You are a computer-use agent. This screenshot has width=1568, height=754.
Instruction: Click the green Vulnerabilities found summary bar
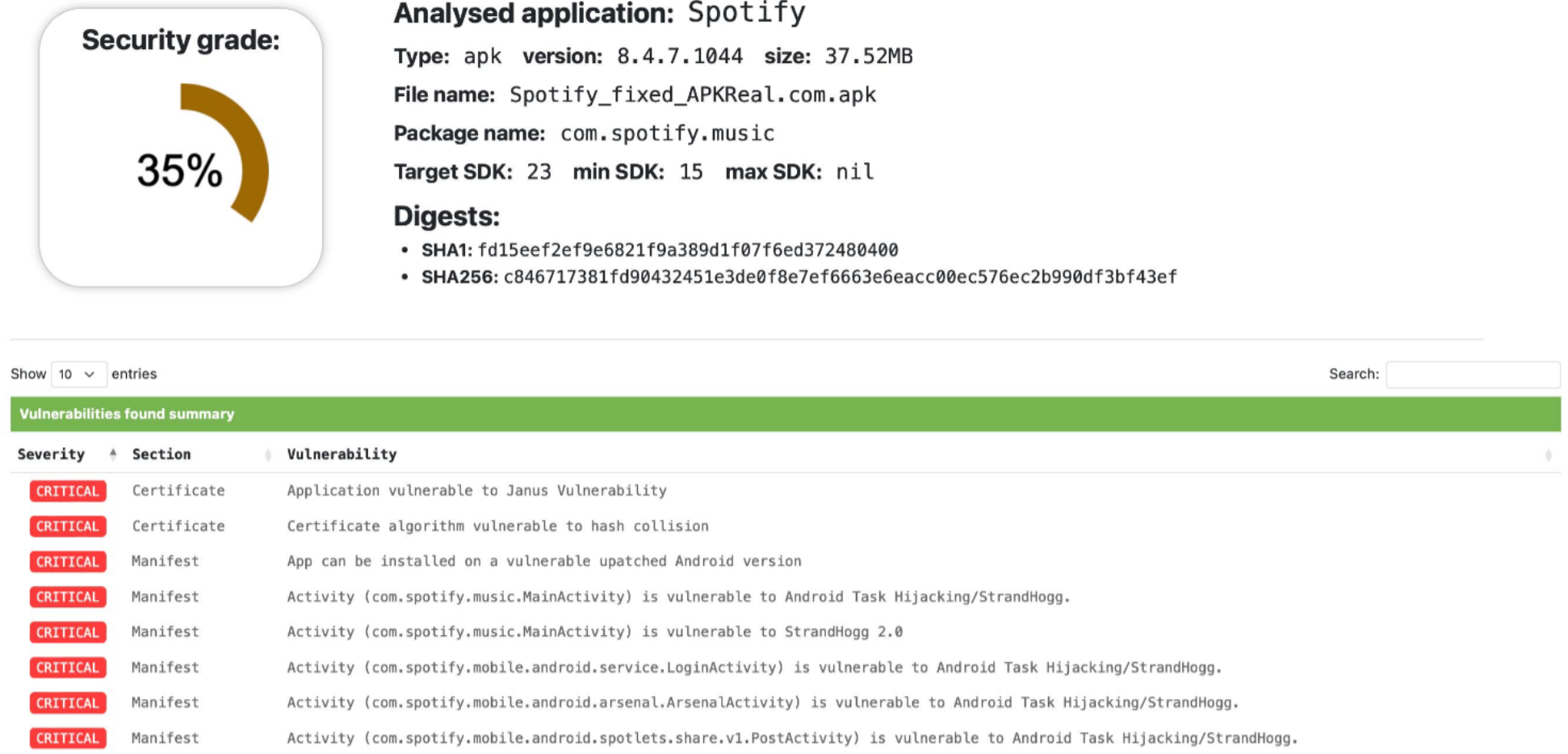(x=785, y=414)
